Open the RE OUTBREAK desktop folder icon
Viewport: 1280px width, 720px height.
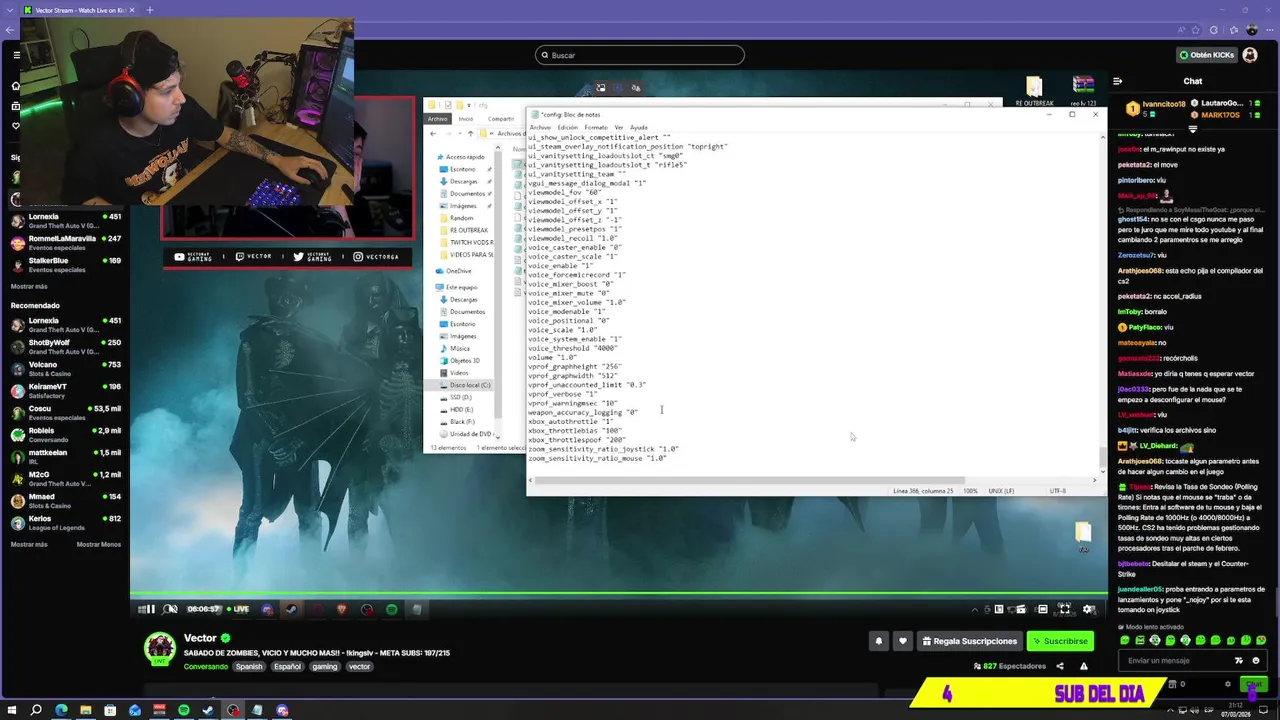tap(1034, 92)
